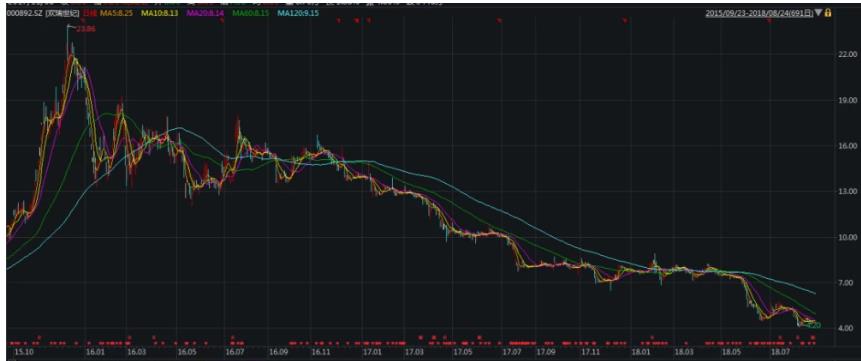The height and width of the screenshot is (361, 861).
Task: Click the 17.01 date axis label
Action: pos(373,352)
